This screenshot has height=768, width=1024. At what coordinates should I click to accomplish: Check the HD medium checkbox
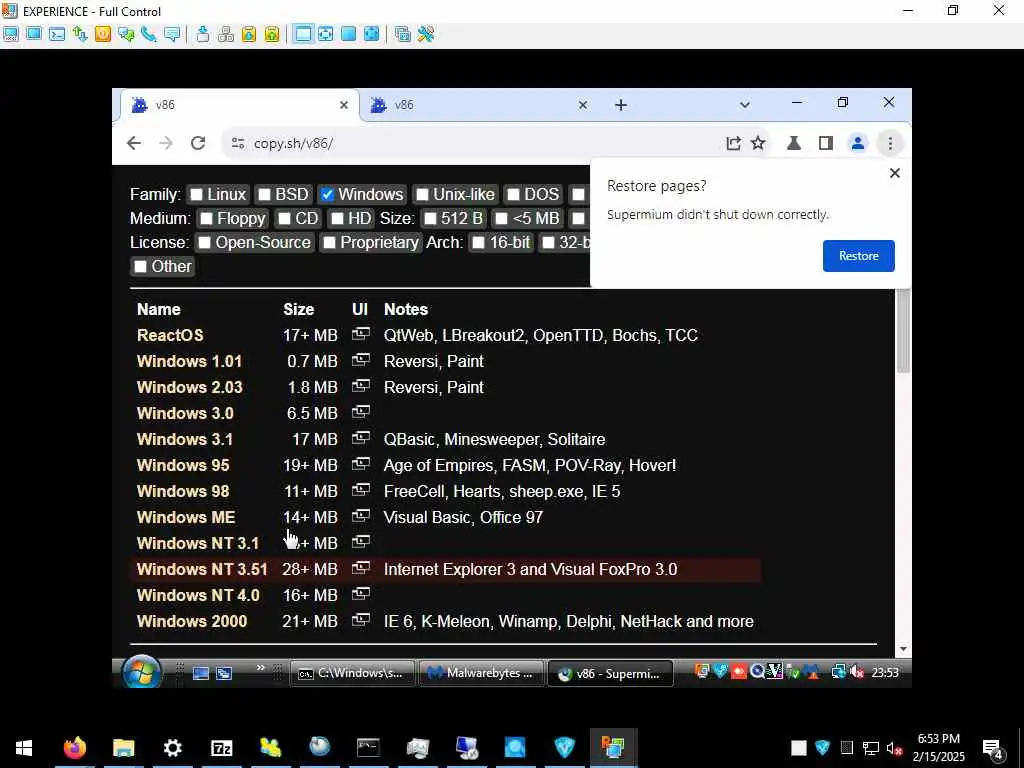(x=337, y=219)
